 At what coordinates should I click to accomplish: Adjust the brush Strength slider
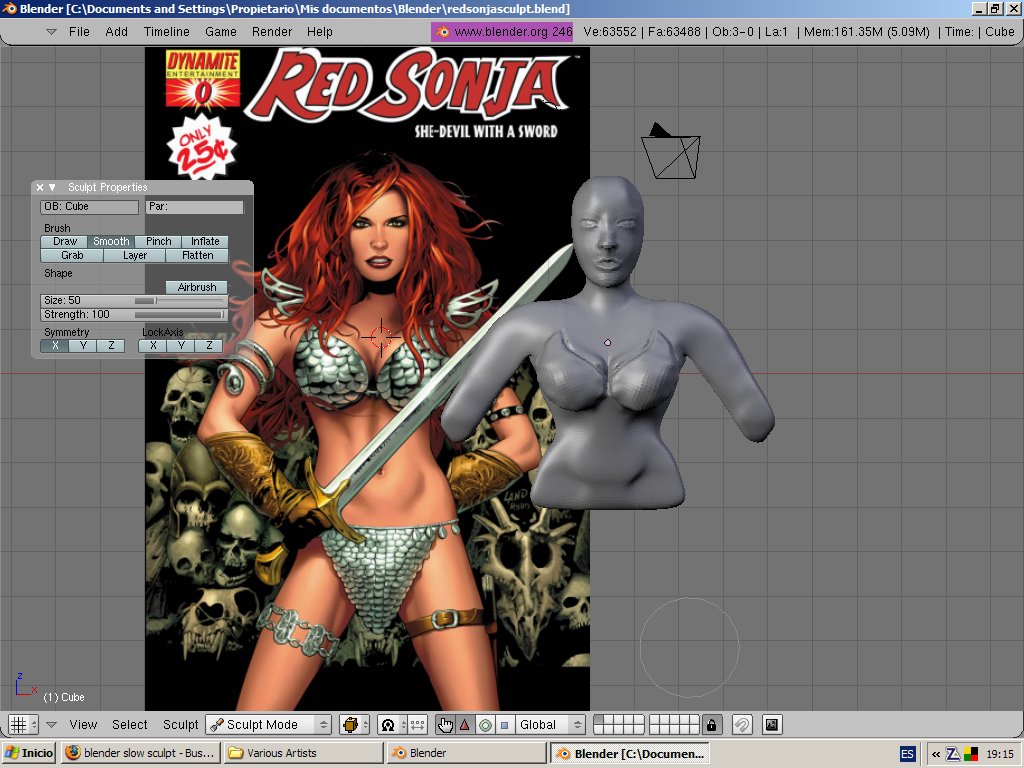(134, 315)
